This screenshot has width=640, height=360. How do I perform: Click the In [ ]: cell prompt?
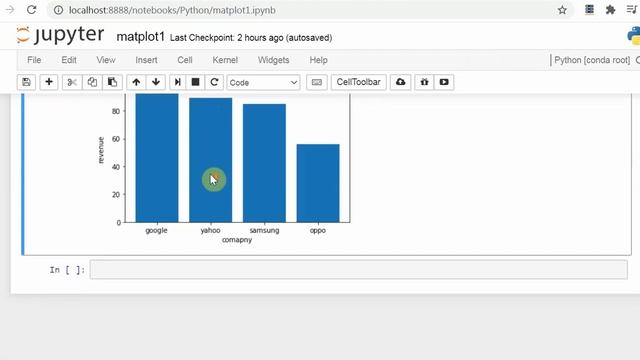tap(67, 270)
